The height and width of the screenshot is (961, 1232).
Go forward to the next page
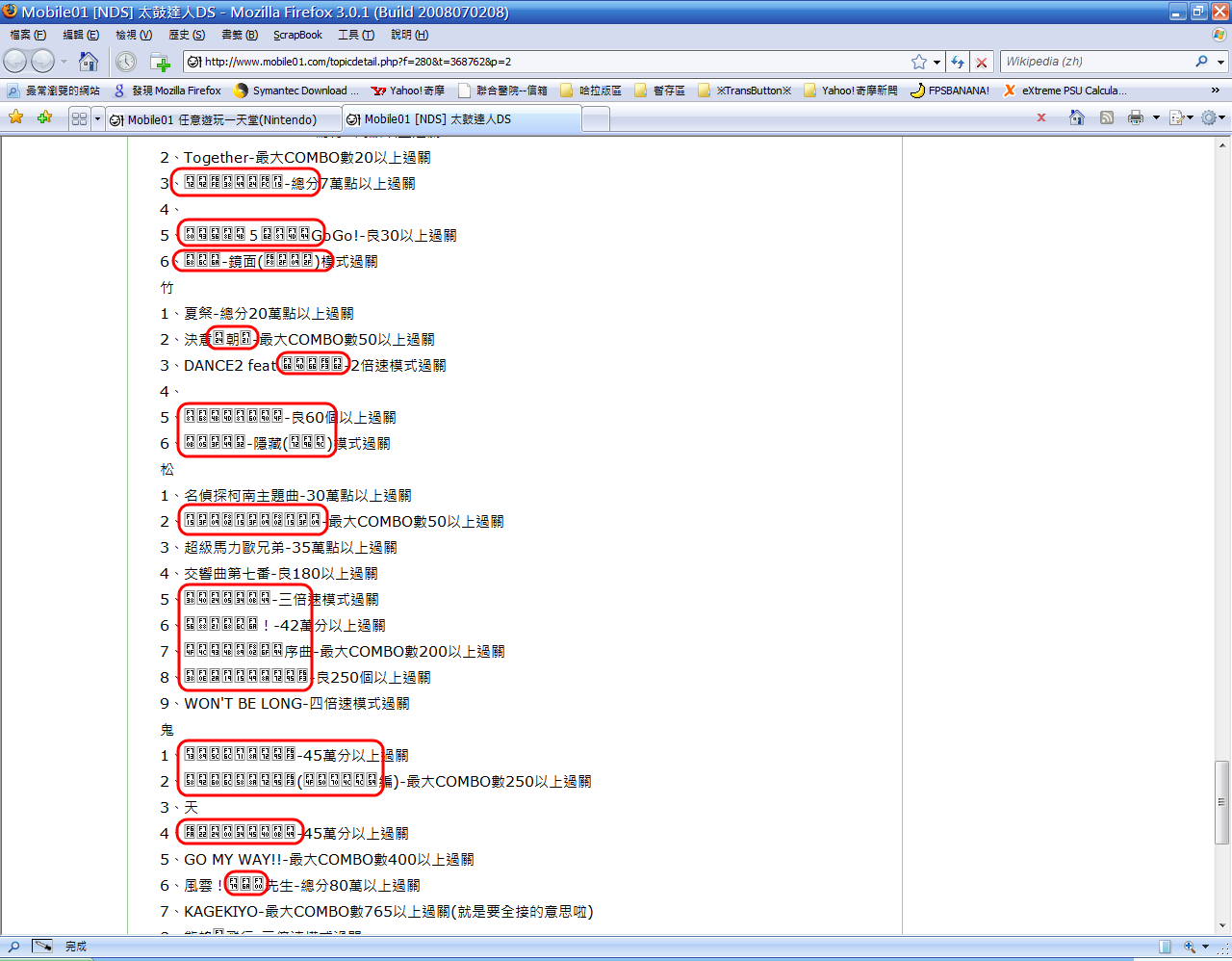tap(43, 62)
